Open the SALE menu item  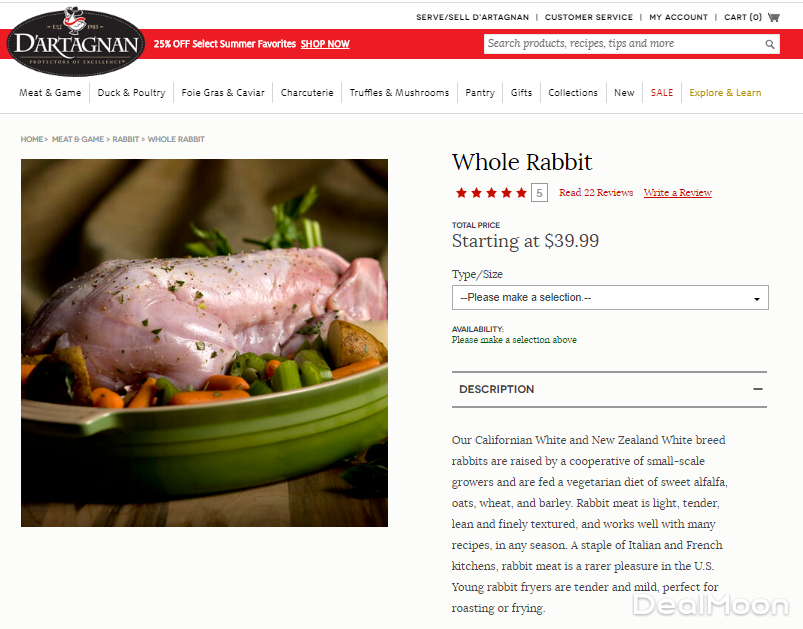click(x=662, y=93)
